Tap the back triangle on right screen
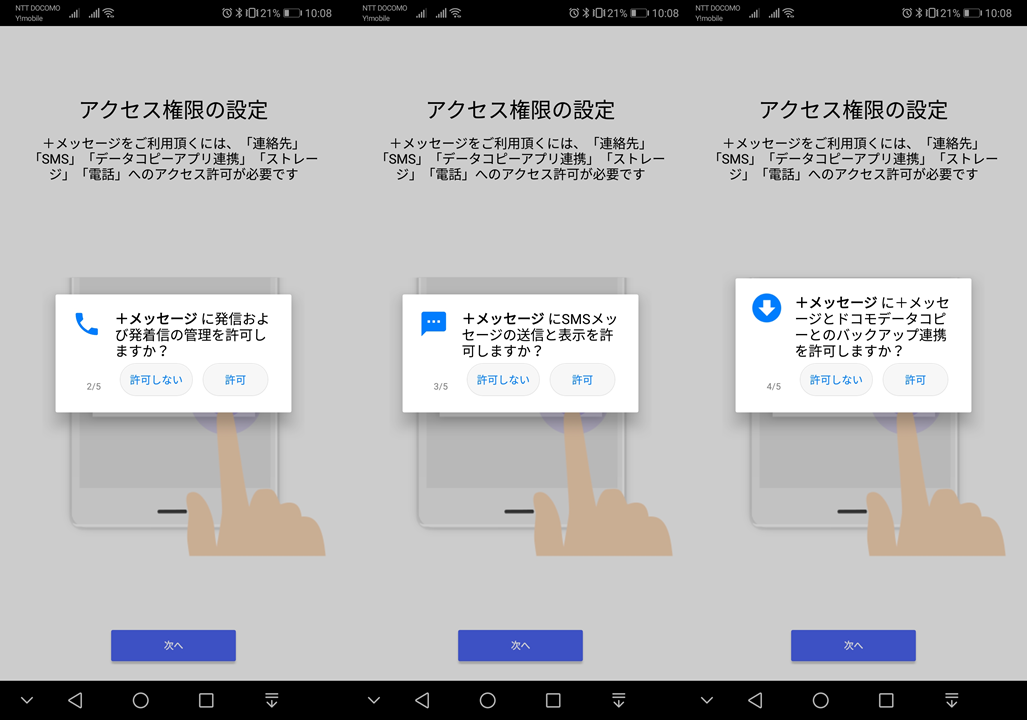The height and width of the screenshot is (720, 1027). click(x=755, y=700)
